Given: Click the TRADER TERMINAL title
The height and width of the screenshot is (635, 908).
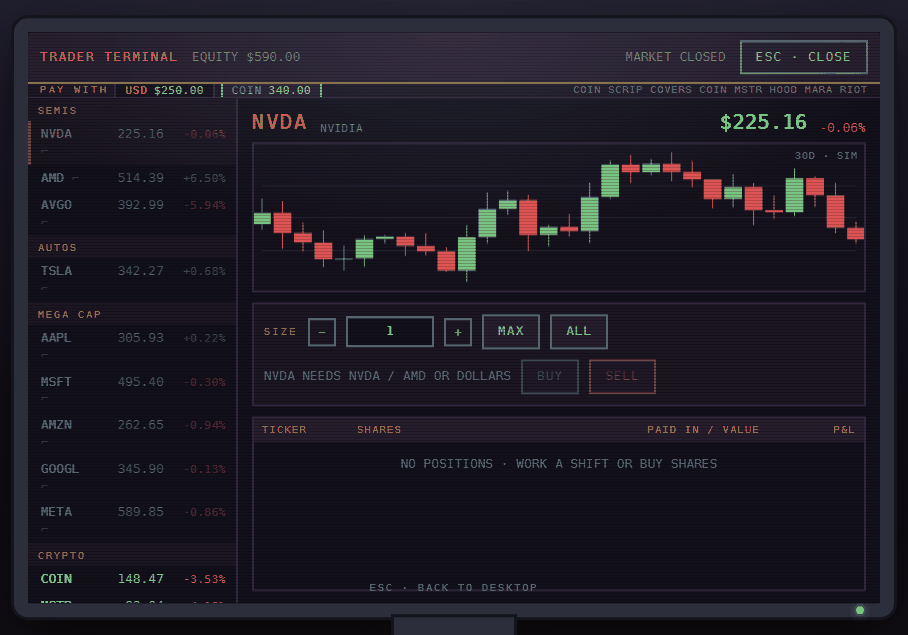Looking at the screenshot, I should (x=108, y=57).
